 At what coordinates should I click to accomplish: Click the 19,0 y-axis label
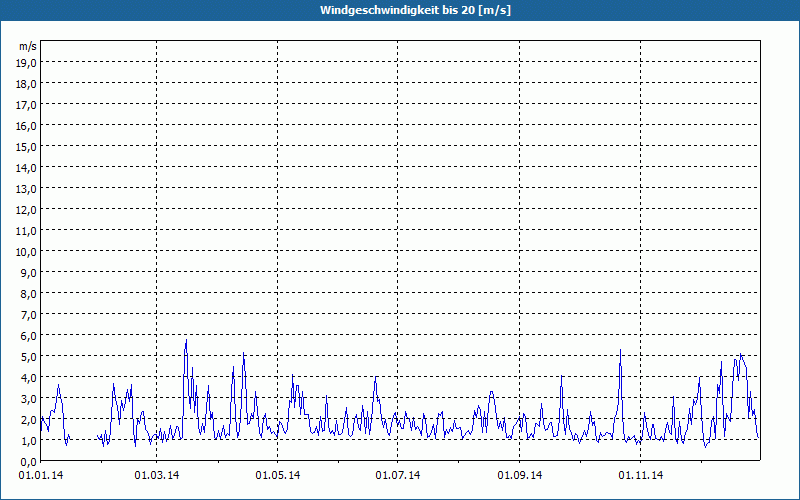(27, 63)
